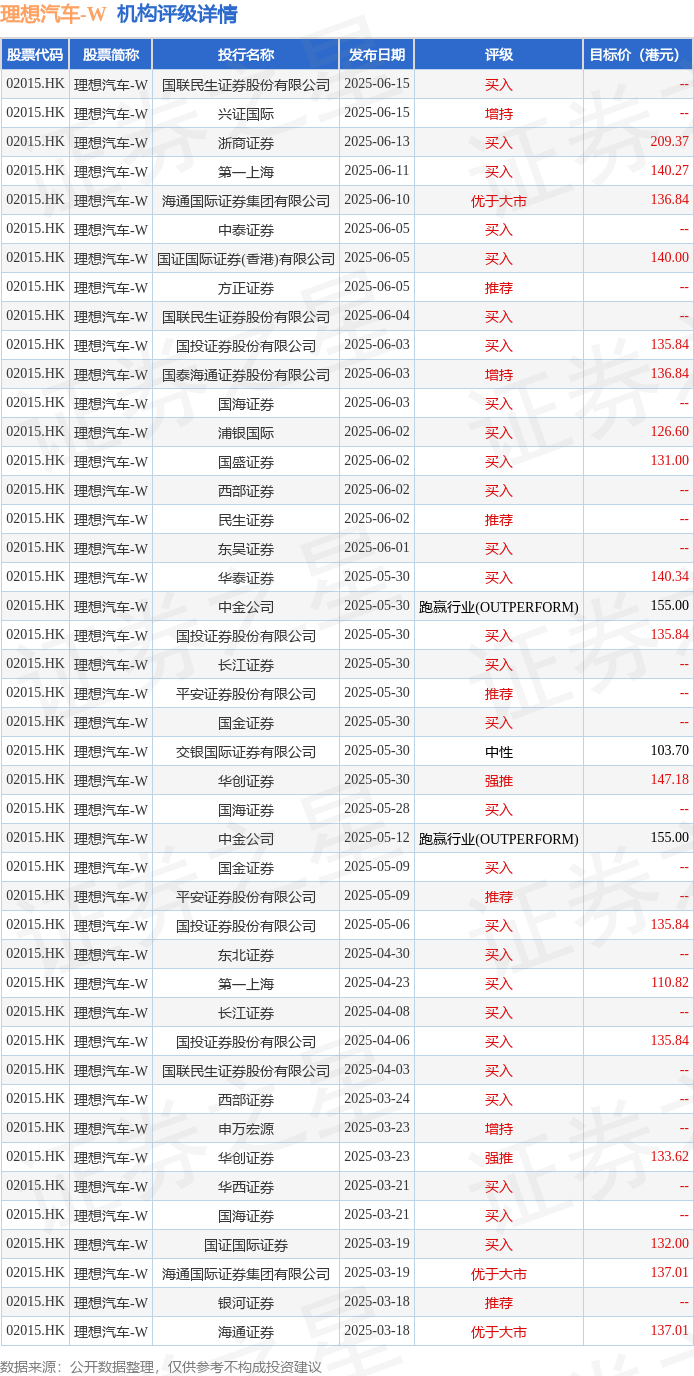Select 国证国际证券(香港)有限公司 cell
Screen dimensions: 694x1376
click(x=246, y=259)
